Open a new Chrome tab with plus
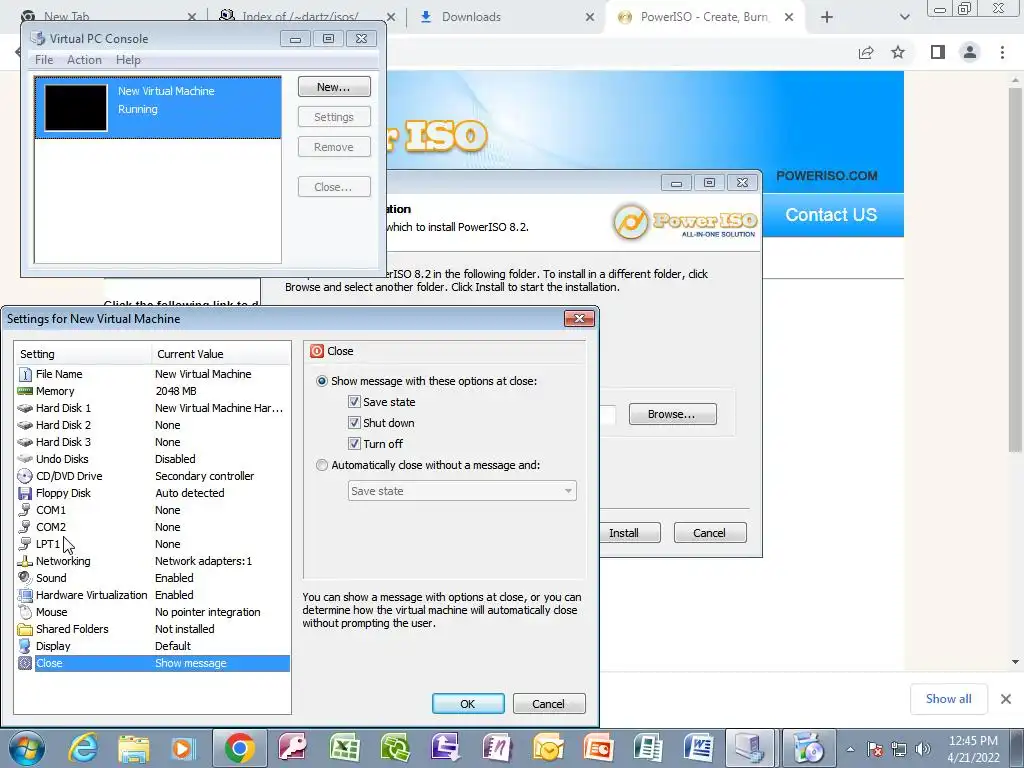 [826, 17]
